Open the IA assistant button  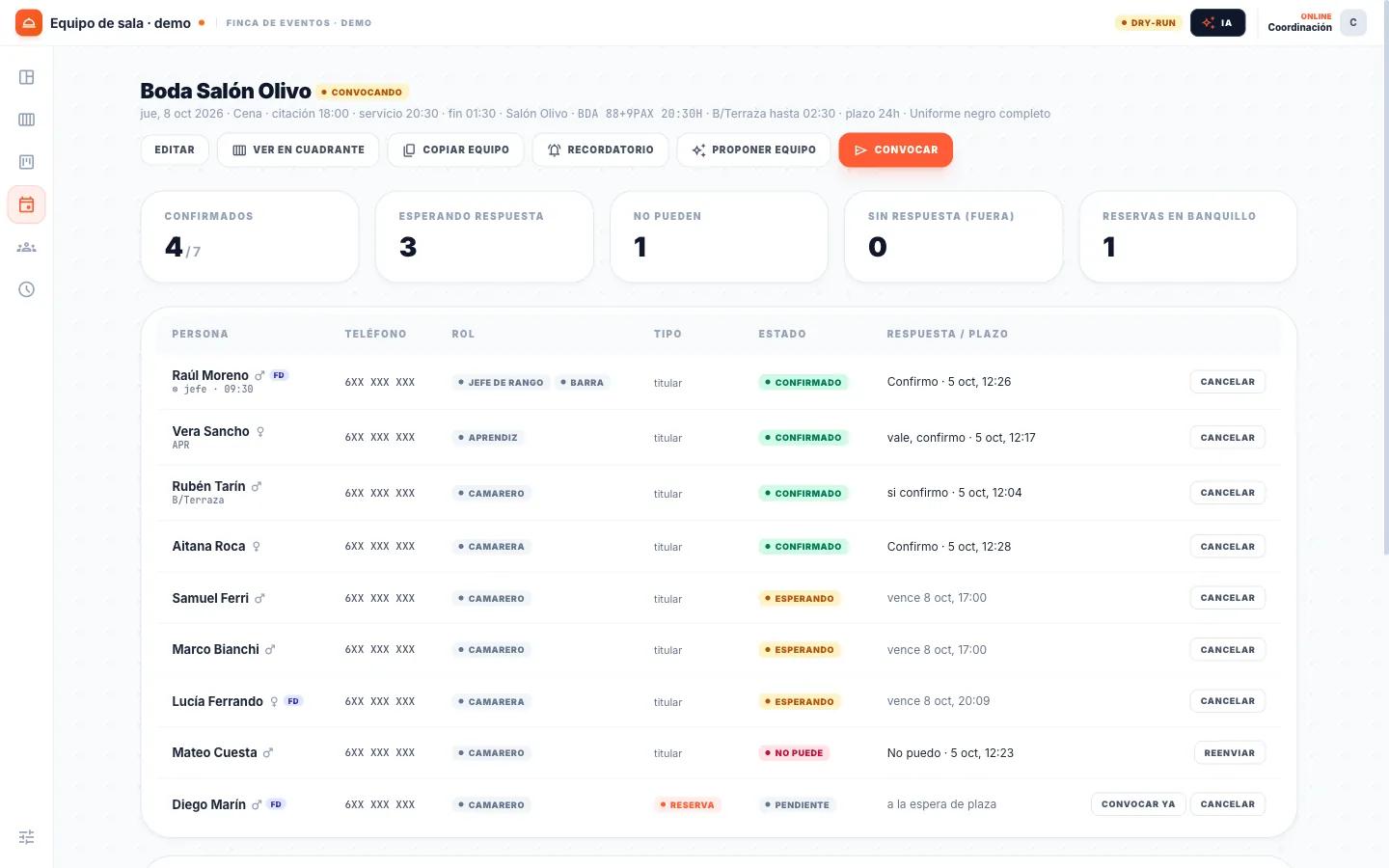pyautogui.click(x=1217, y=22)
